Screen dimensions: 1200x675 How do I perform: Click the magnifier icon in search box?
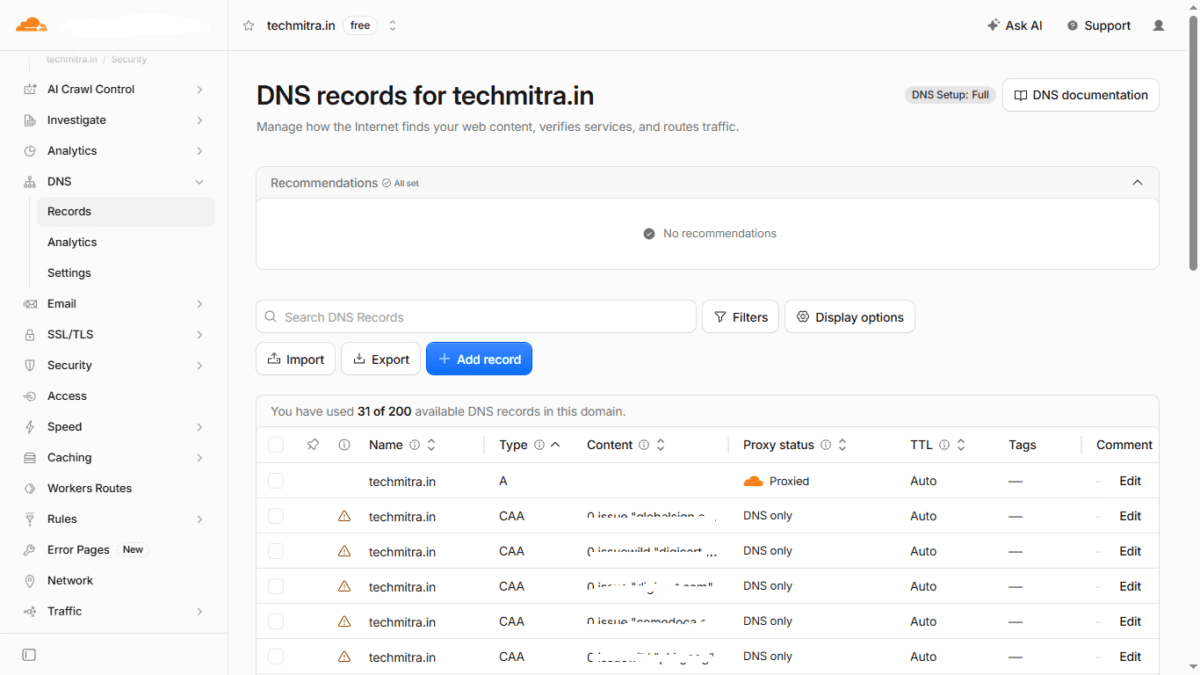[x=270, y=317]
